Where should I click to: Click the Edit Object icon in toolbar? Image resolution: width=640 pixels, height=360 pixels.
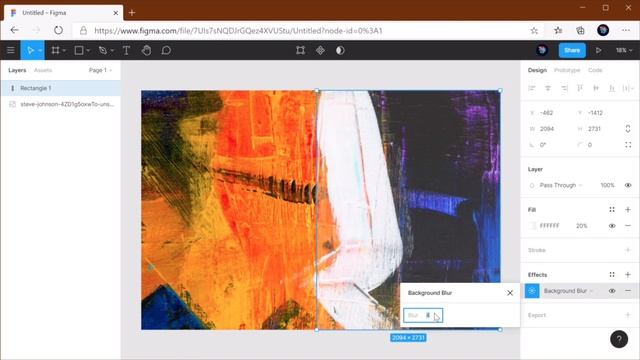pyautogui.click(x=300, y=50)
